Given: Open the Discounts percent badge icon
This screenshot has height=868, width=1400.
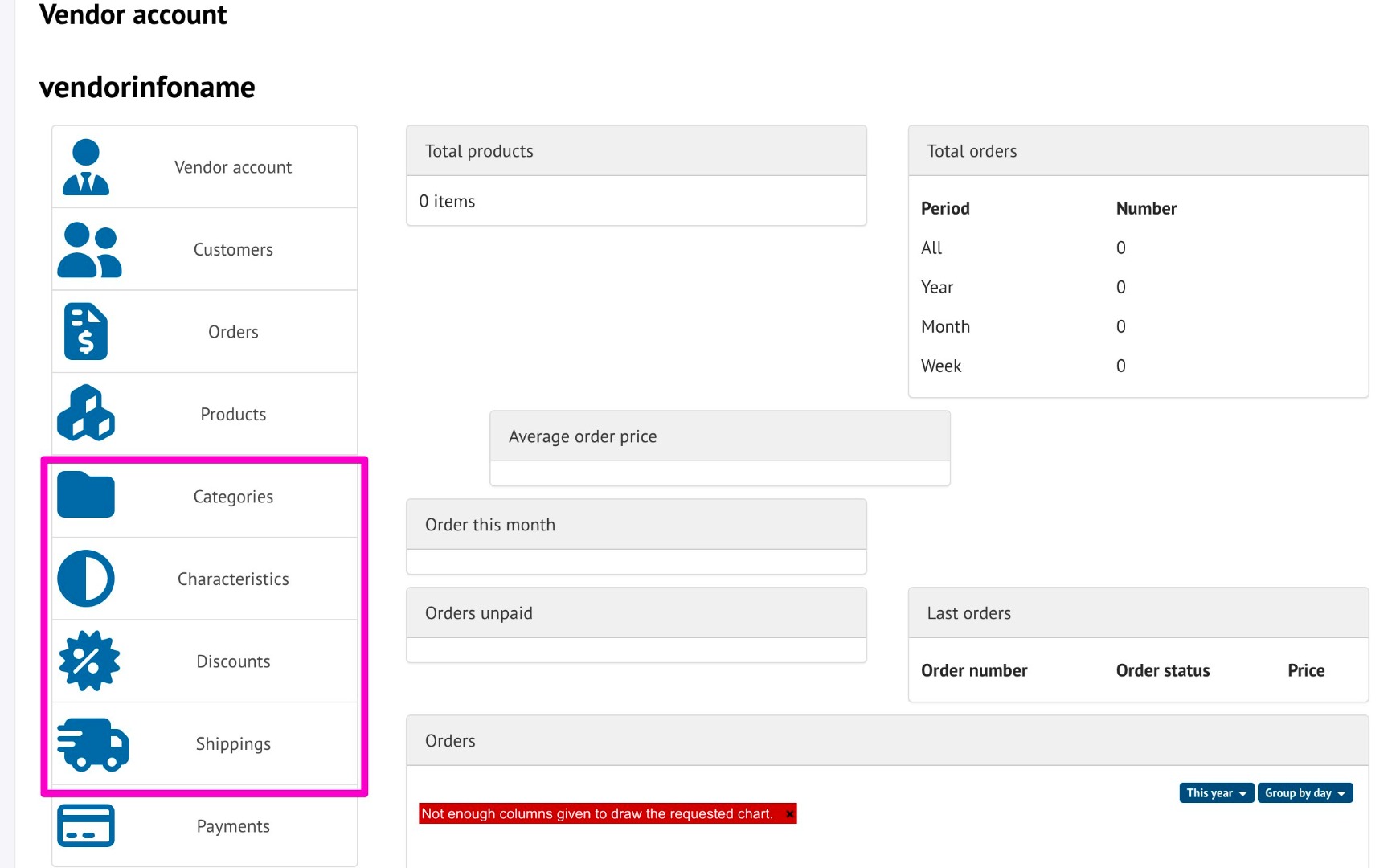Looking at the screenshot, I should [x=88, y=661].
